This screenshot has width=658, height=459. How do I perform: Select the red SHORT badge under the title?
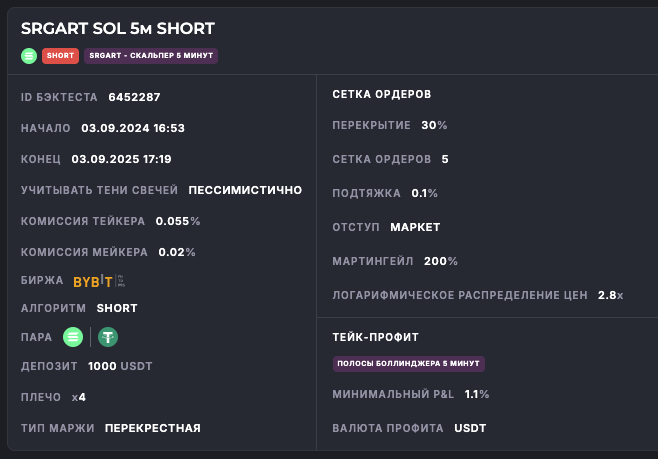coord(60,55)
